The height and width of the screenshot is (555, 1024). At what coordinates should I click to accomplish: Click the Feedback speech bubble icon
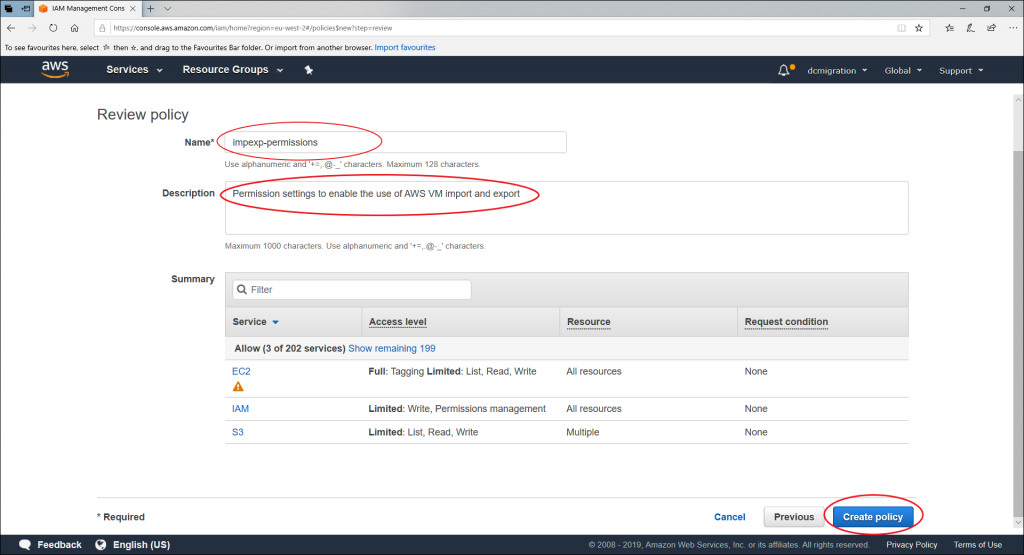tap(25, 545)
